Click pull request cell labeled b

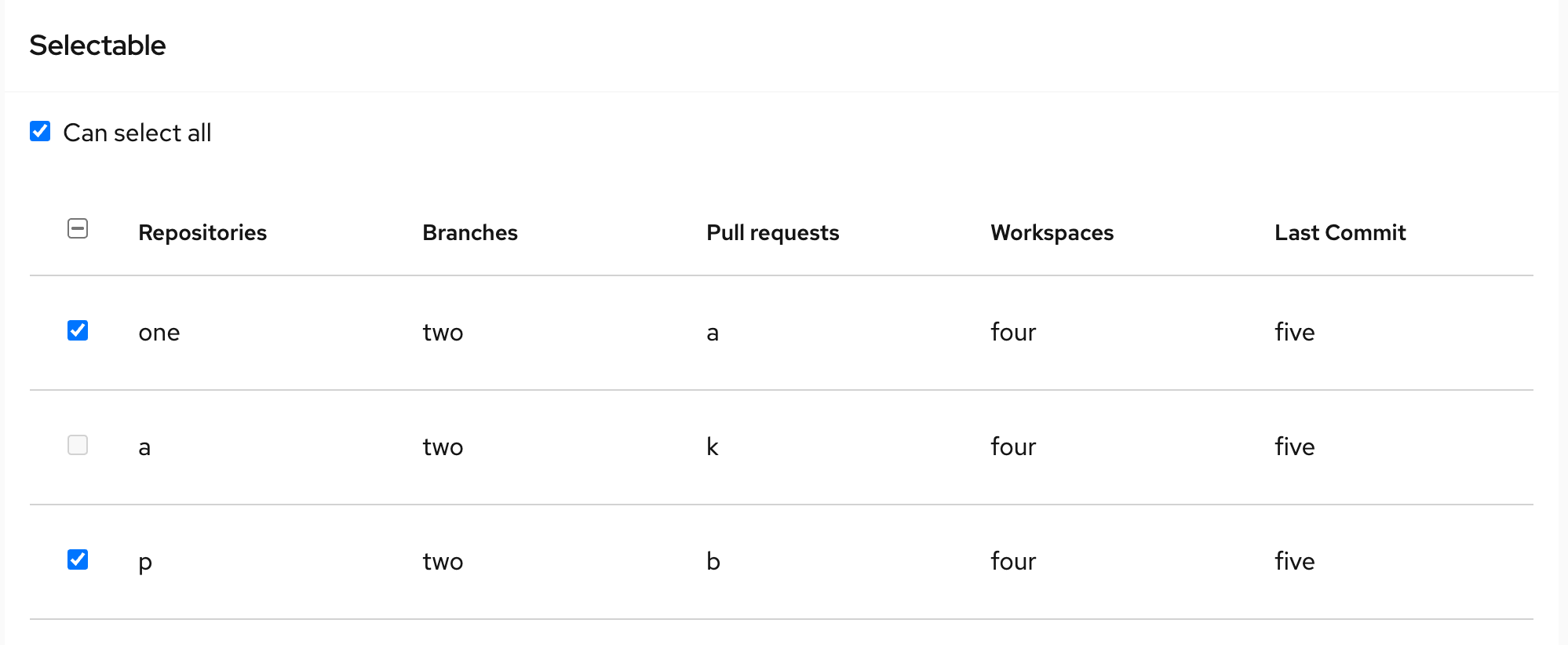pyautogui.click(x=713, y=561)
